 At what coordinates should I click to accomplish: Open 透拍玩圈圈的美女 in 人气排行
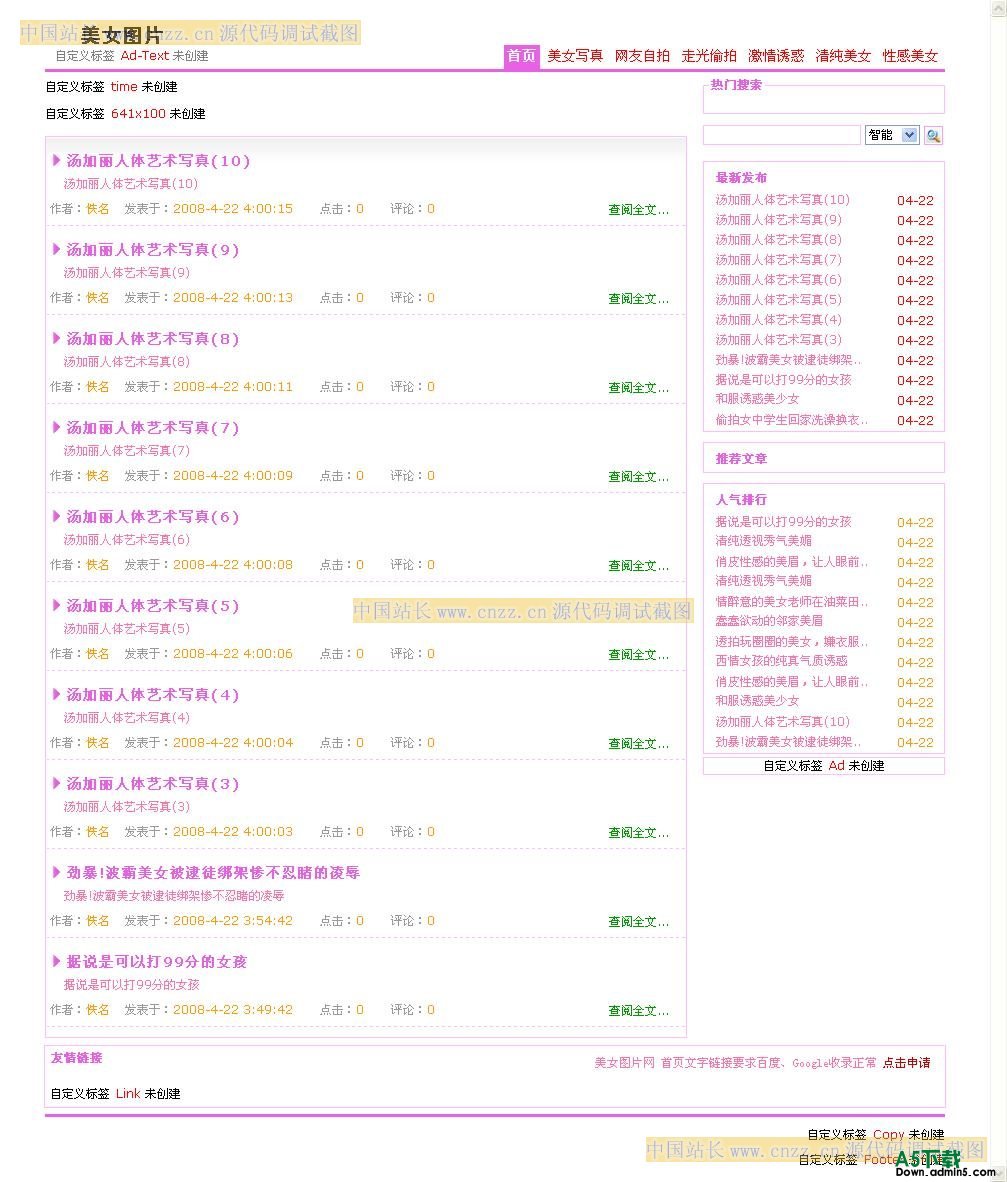click(x=791, y=642)
